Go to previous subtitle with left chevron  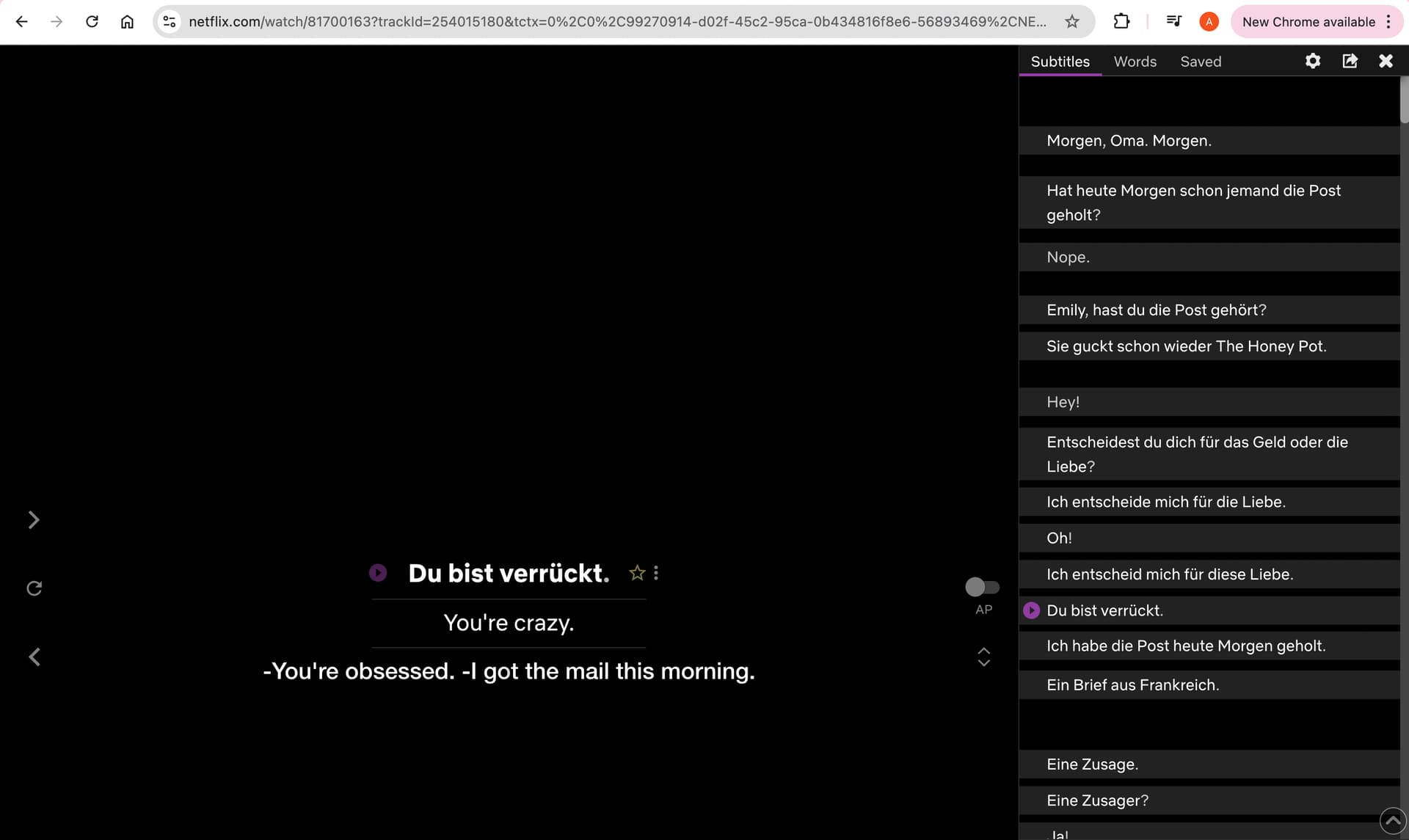point(34,657)
